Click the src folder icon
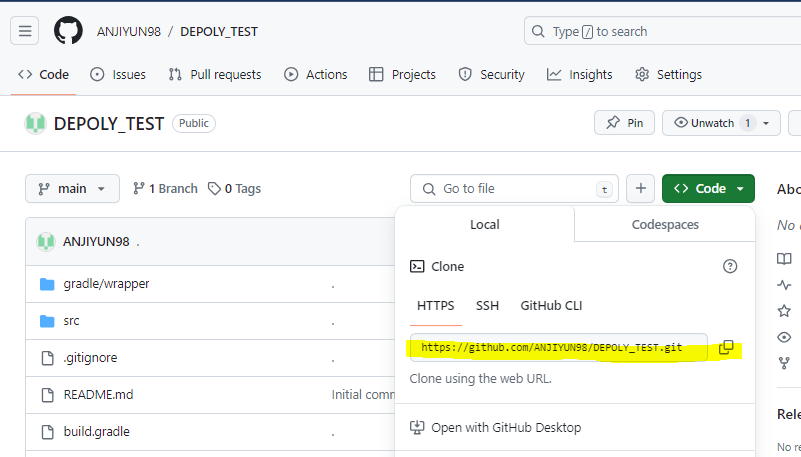Screen dimensions: 801x457 [x=47, y=321]
